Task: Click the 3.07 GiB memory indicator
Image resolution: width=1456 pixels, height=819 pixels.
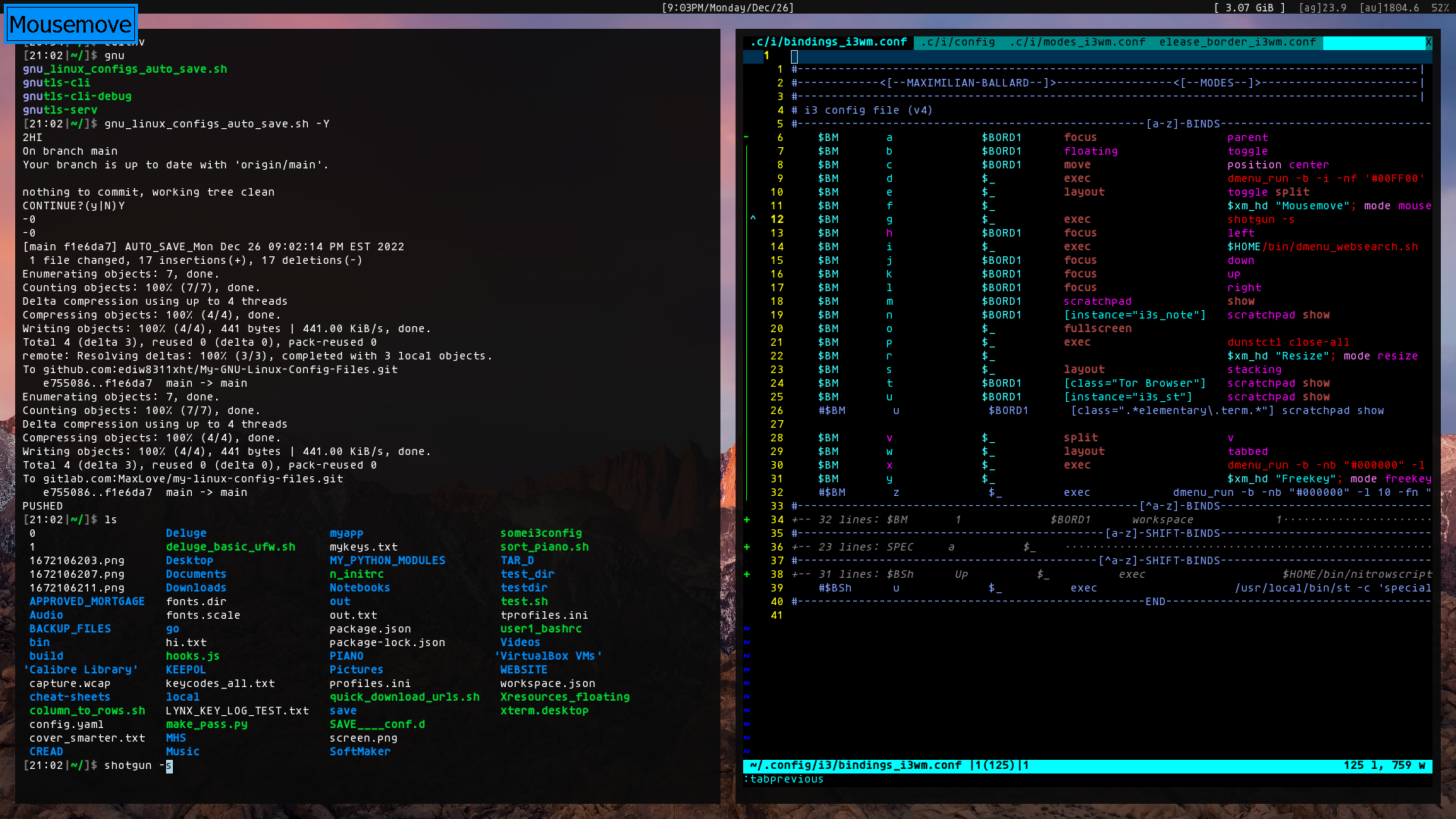Action: pyautogui.click(x=1250, y=8)
